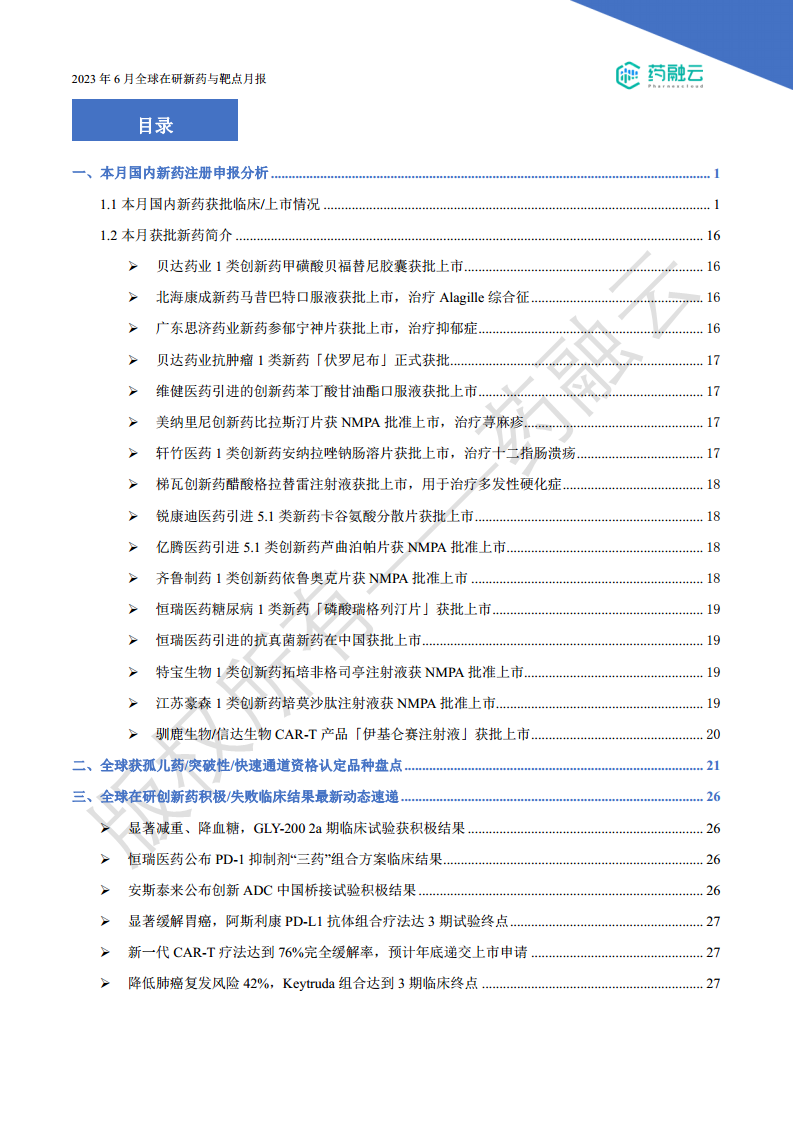Screen dimensions: 793x1122
Task: Open 梯瓦创新药醋酸格拉替雷注射液 entry
Action: point(424,484)
